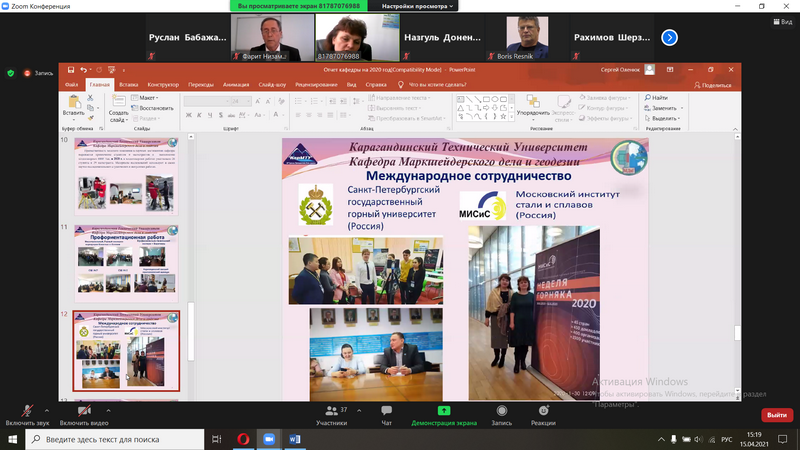Toggle center text alignment
The image size is (800, 450).
click(x=309, y=115)
